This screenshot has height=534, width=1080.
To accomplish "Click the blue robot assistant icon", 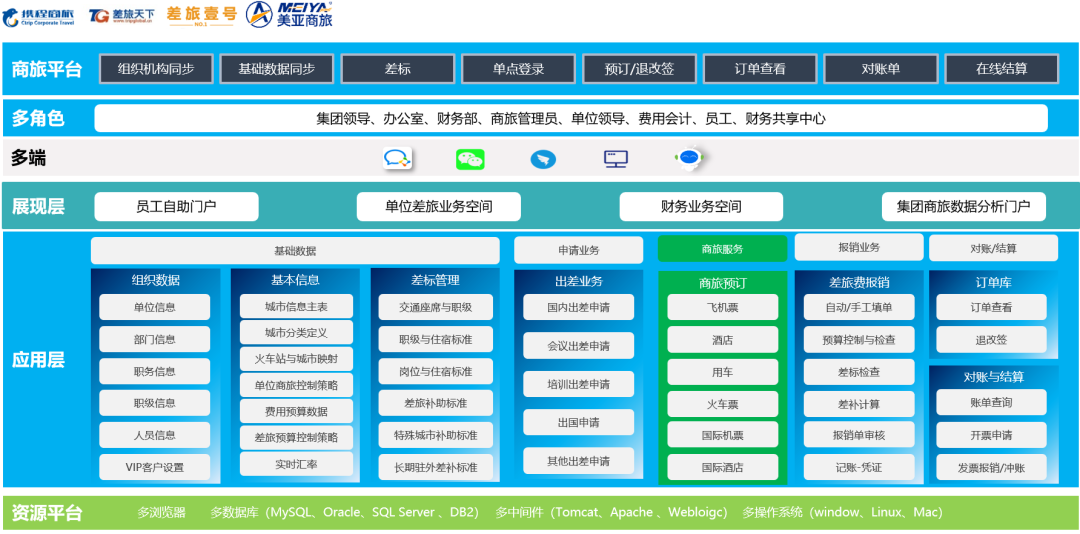I will (x=689, y=157).
